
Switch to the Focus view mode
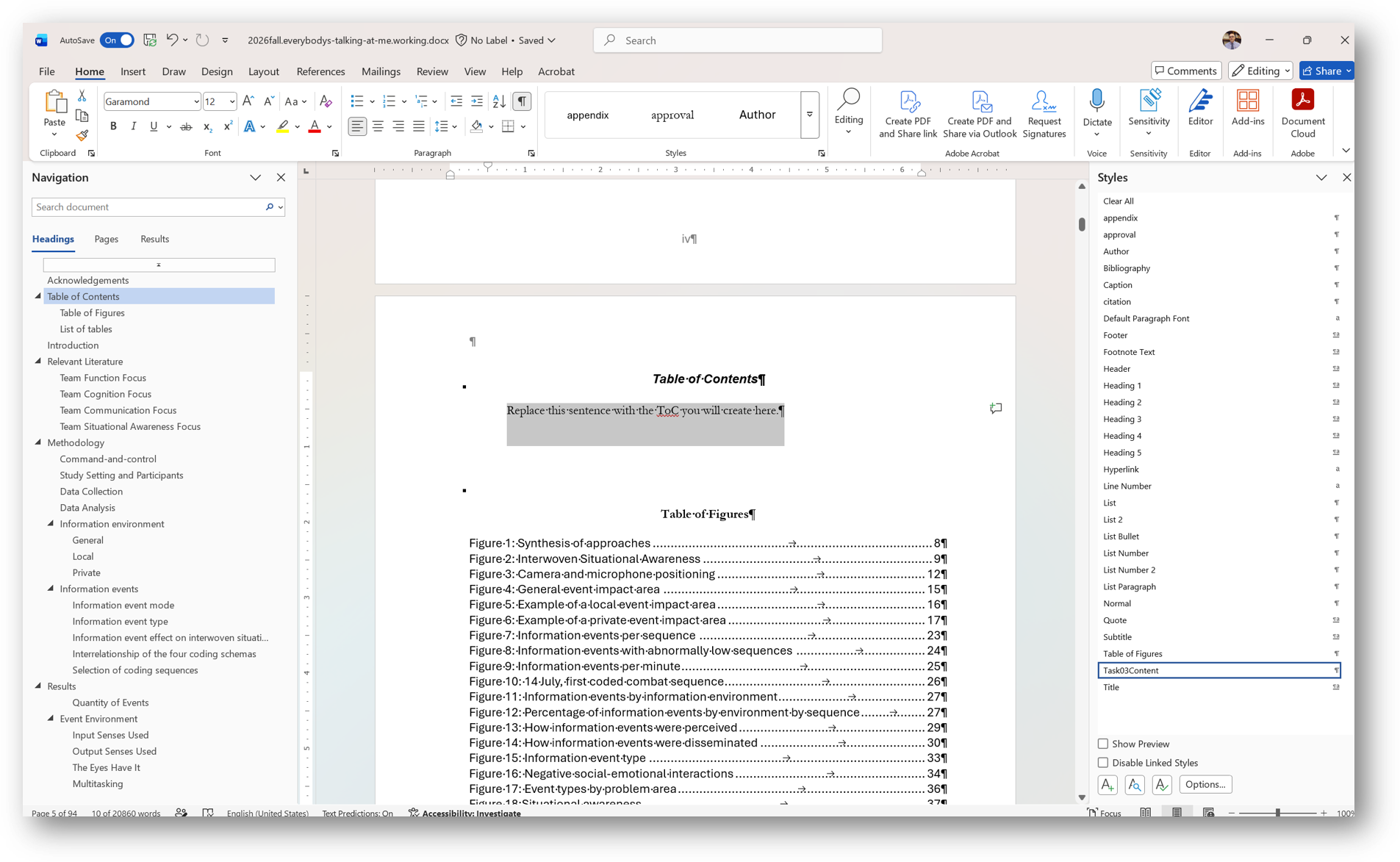tap(1104, 813)
